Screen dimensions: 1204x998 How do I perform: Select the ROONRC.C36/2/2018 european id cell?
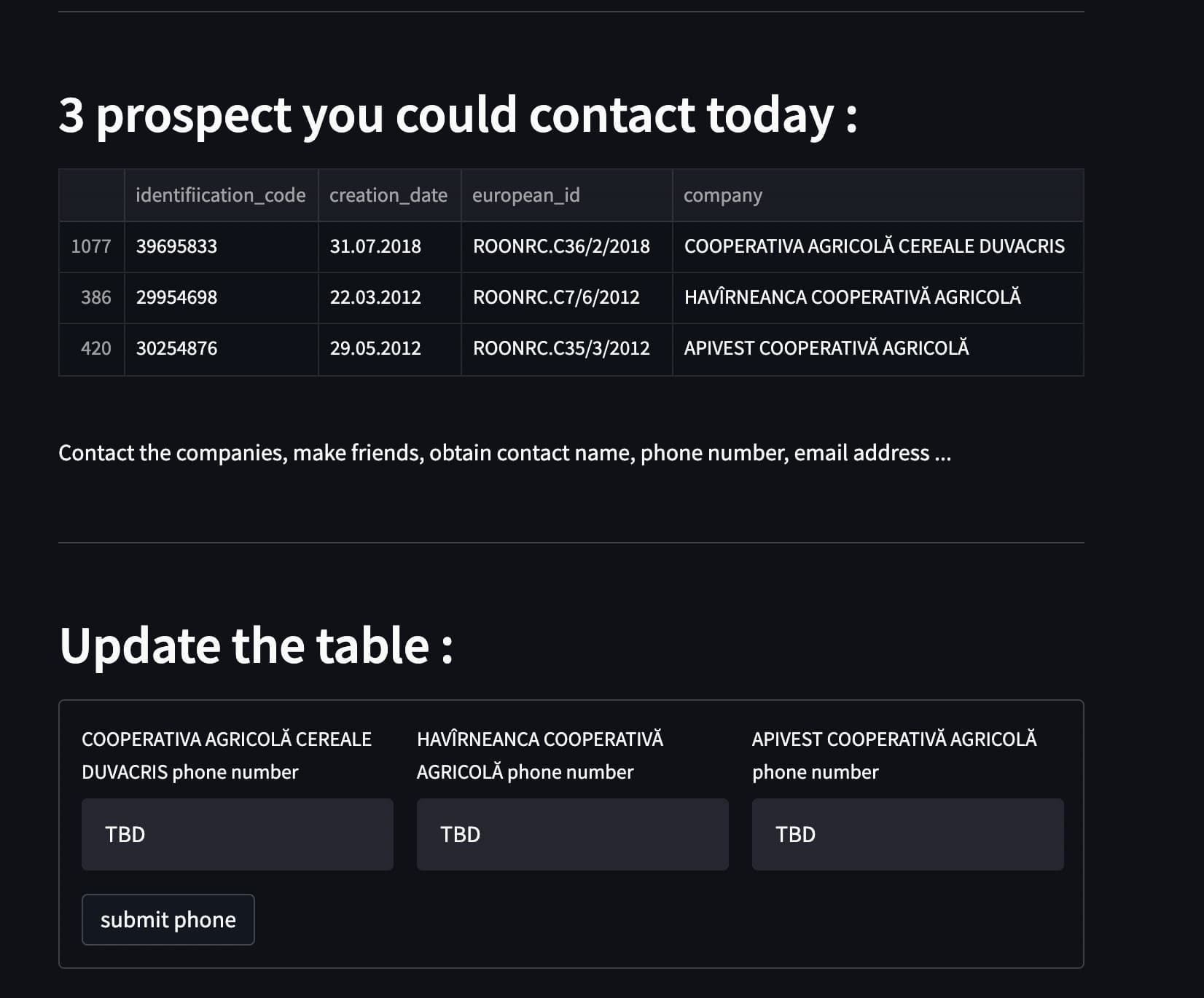(x=561, y=246)
